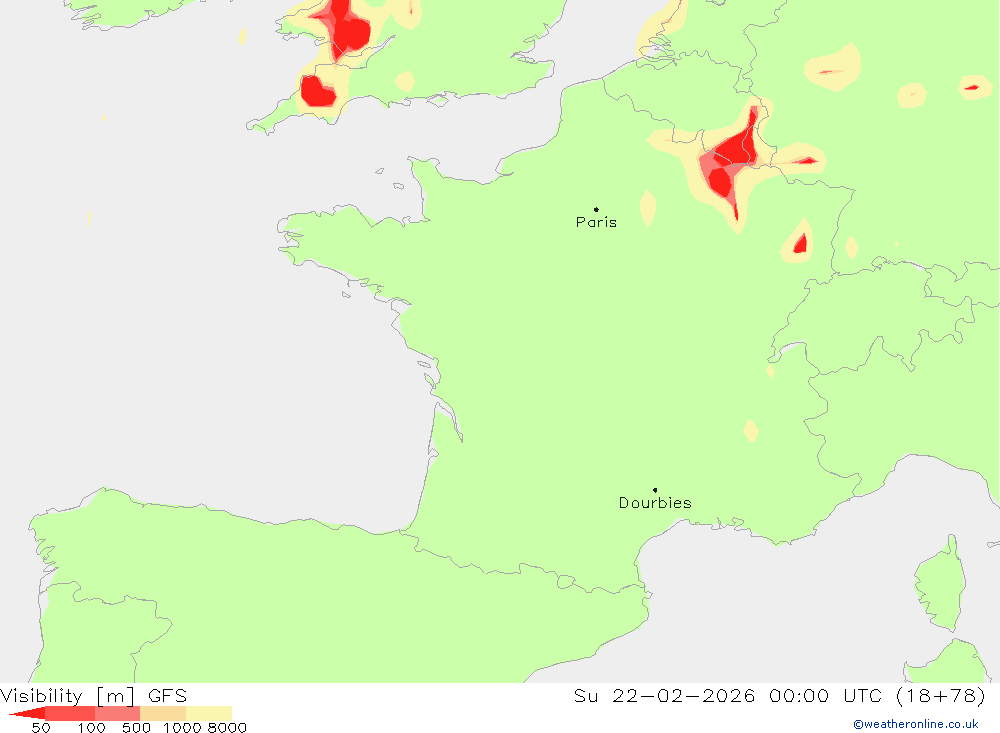Select the 50-100 red legend swatch
The height and width of the screenshot is (733, 1000).
[70, 713]
